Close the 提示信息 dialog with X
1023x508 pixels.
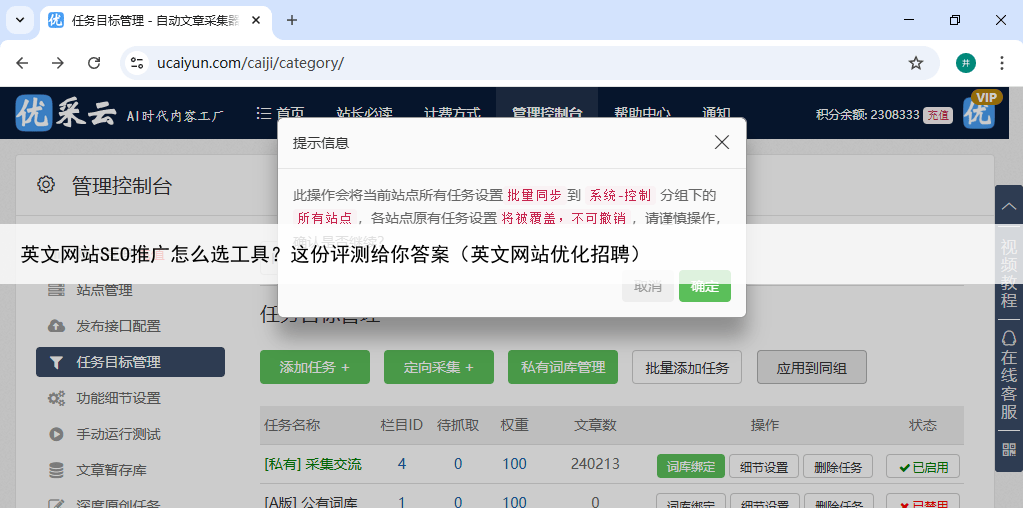(x=722, y=143)
